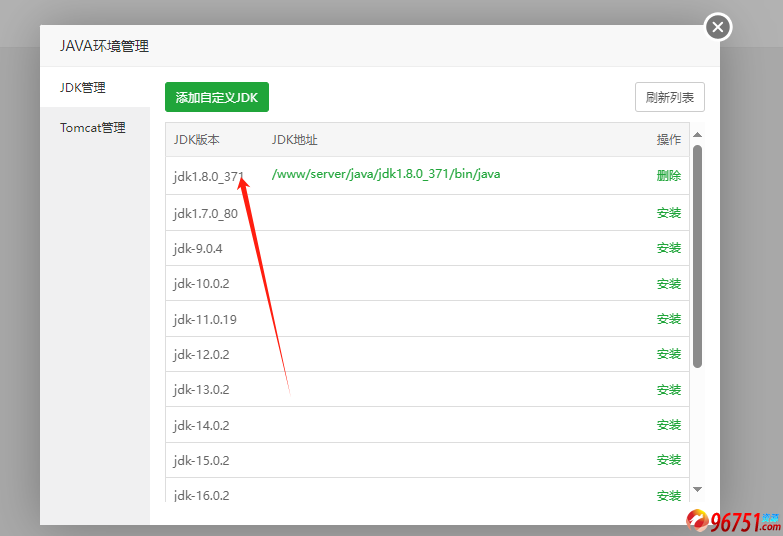Click the JDK地址 column header
Screen dimensions: 783x536
pos(294,140)
